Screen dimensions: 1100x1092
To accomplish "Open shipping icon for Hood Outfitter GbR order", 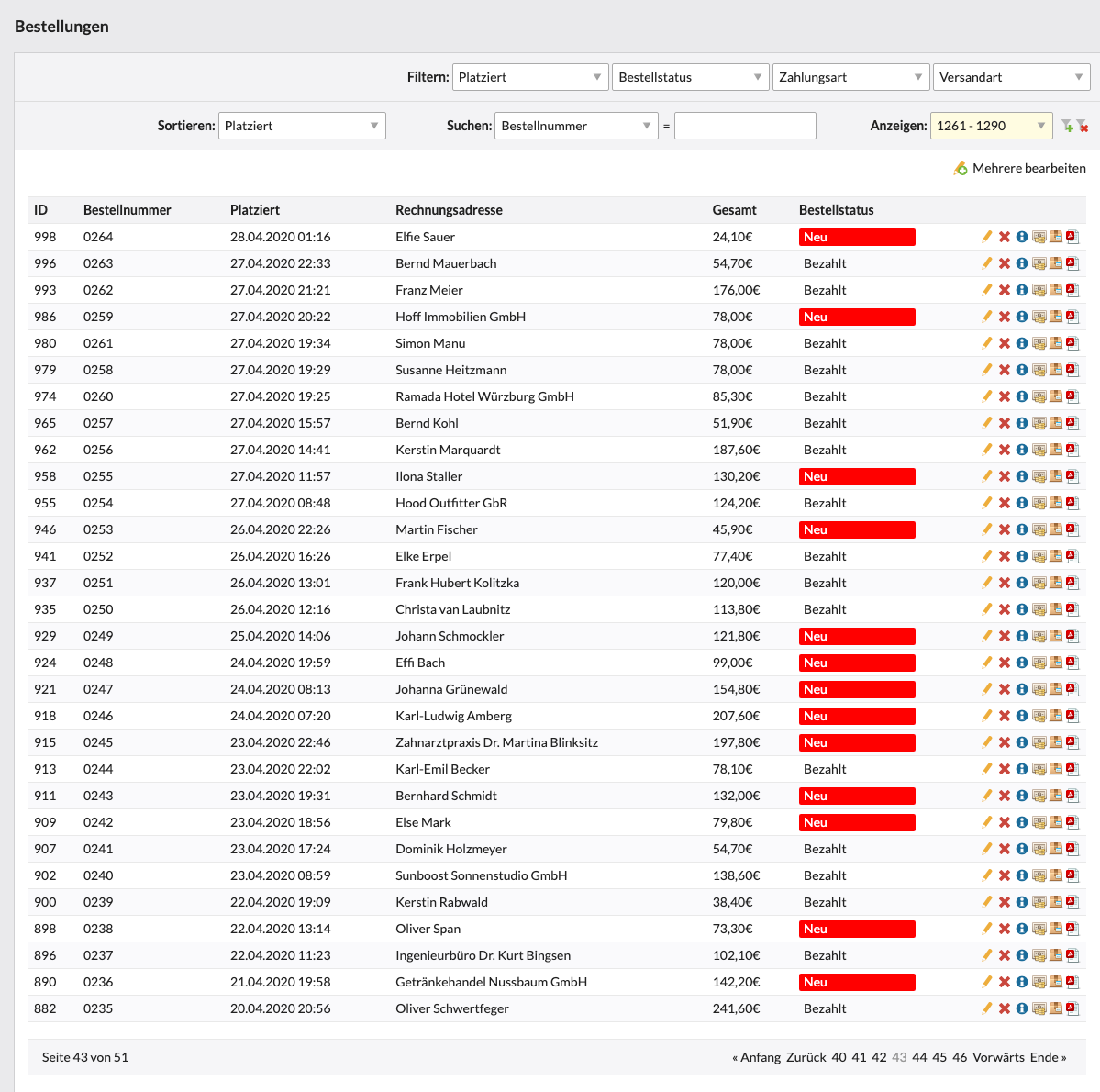I will click(x=1056, y=503).
